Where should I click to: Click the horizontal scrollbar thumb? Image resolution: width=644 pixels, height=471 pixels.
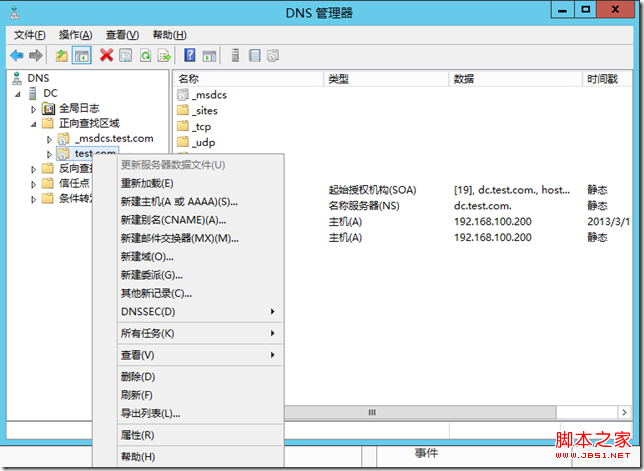click(420, 412)
